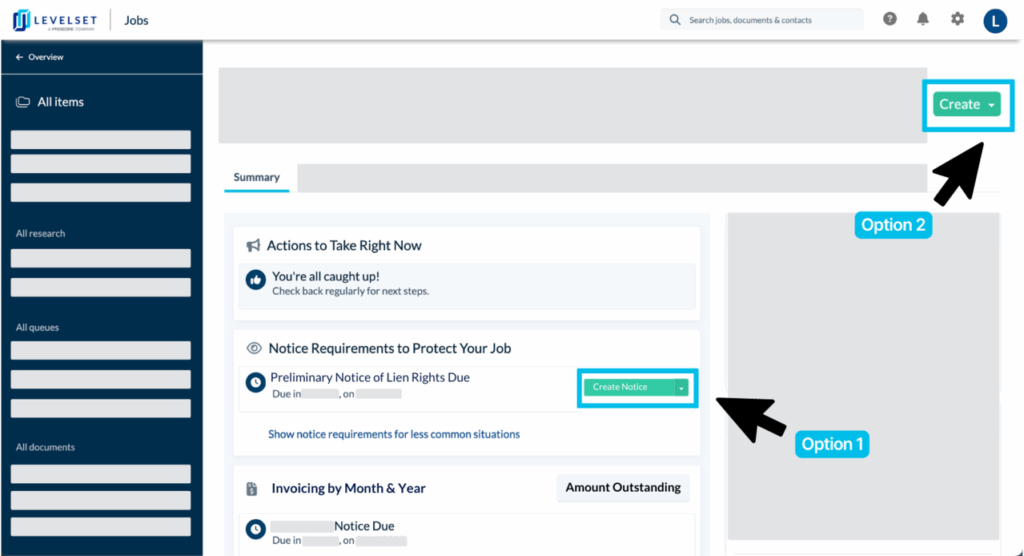Focus the search jobs, documents & contacts field
This screenshot has height=556, width=1024.
[770, 20]
